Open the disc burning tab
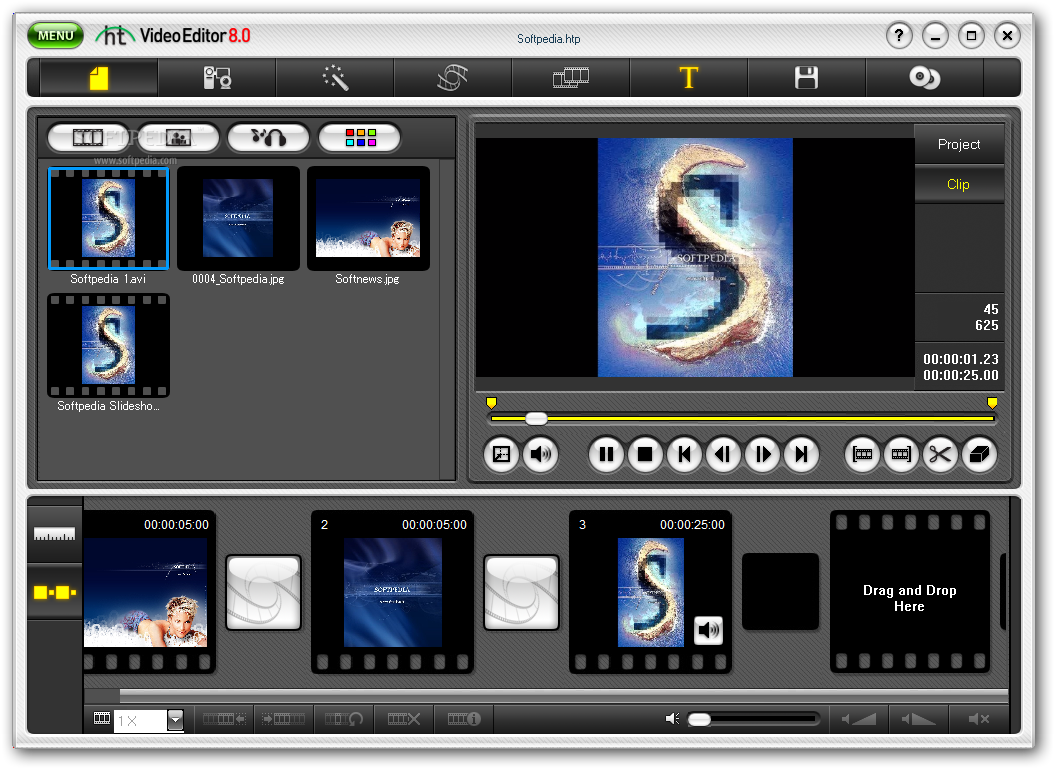Screen dimensions: 1055x769 pyautogui.click(x=924, y=77)
